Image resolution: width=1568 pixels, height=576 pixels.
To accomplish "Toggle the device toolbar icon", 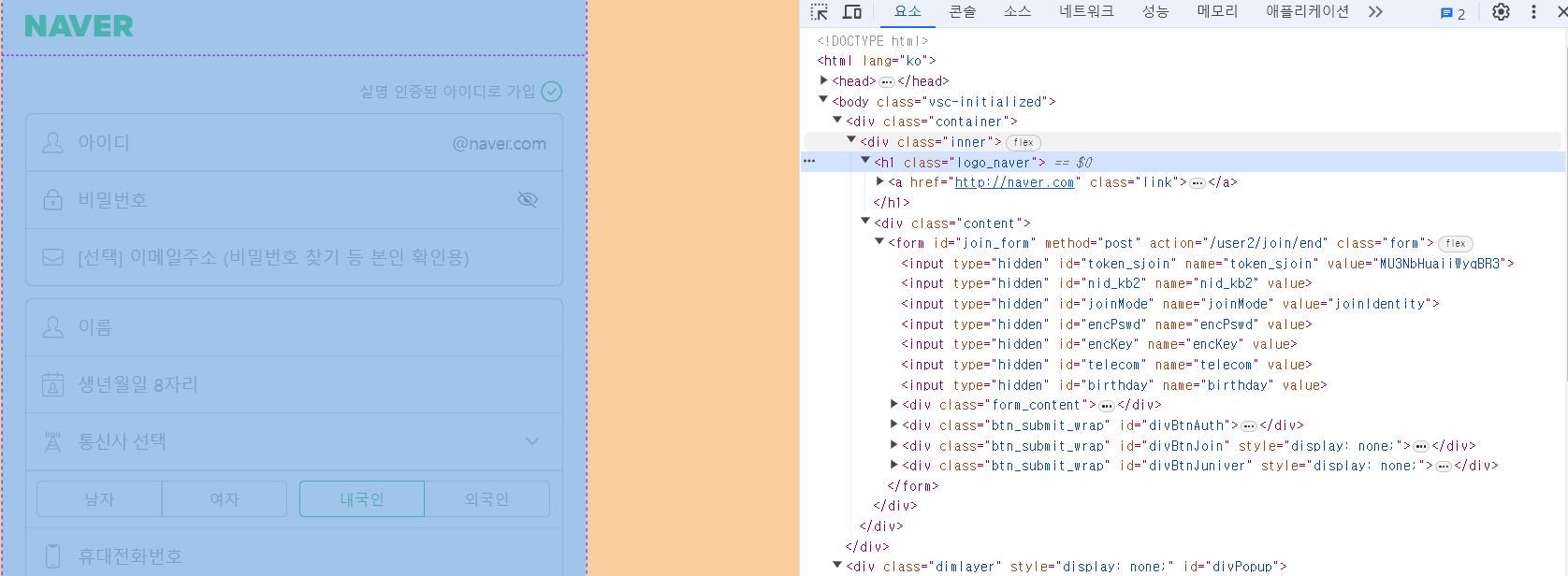I will click(852, 12).
